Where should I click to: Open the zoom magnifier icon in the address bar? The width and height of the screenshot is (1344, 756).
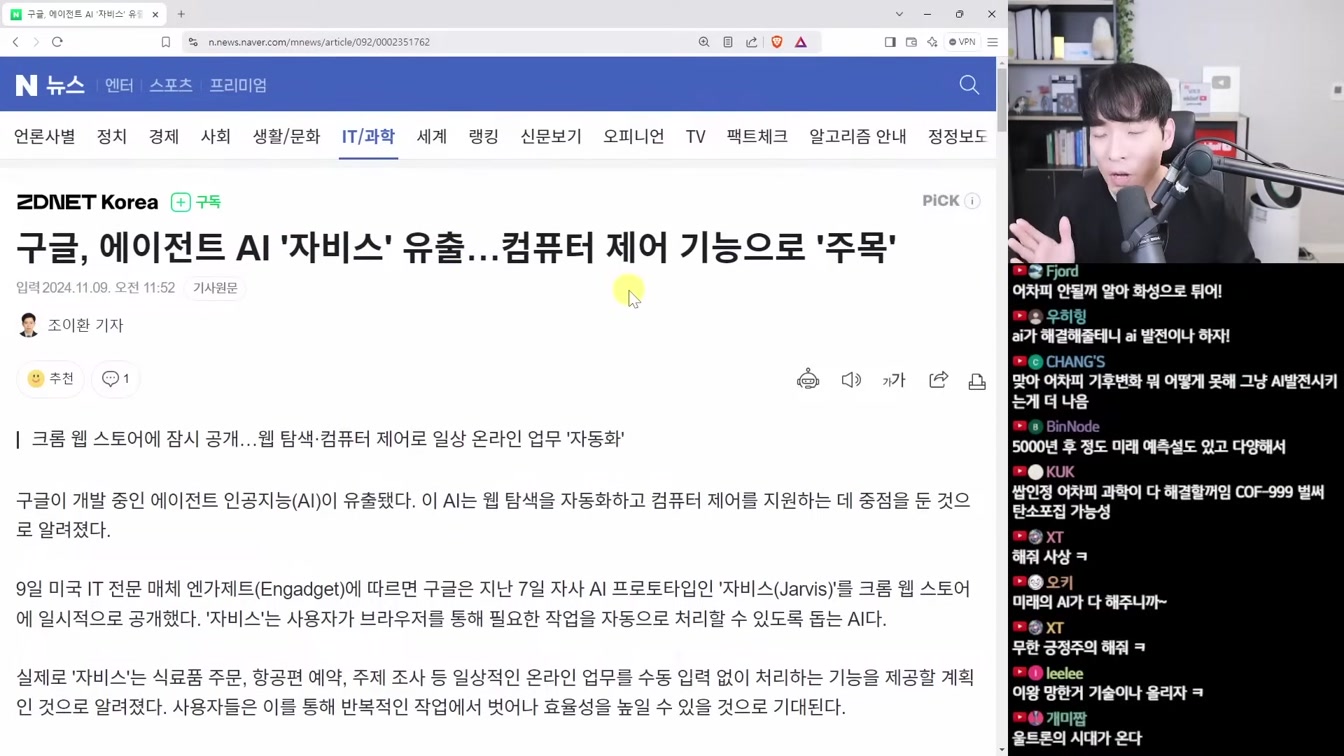coord(704,42)
